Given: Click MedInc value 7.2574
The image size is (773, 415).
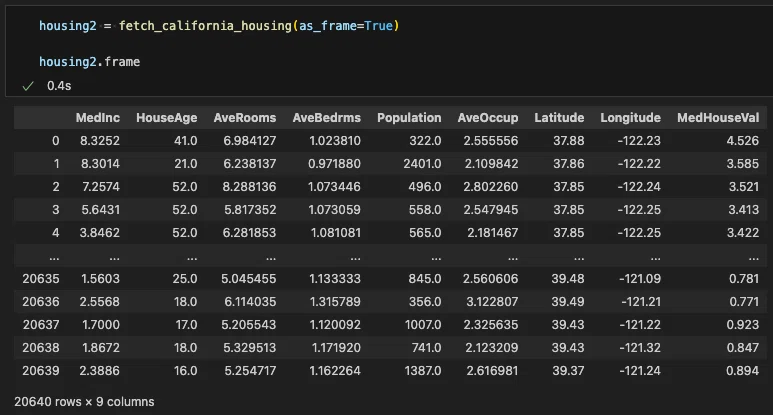Looking at the screenshot, I should [x=100, y=187].
